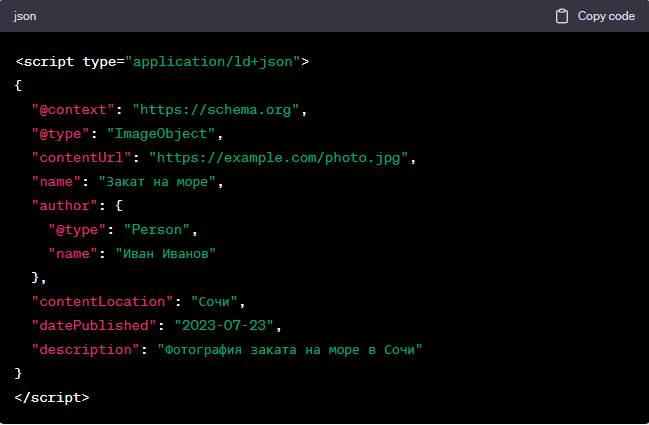Click the "Сочи" location value
649x425 pixels.
[214, 302]
